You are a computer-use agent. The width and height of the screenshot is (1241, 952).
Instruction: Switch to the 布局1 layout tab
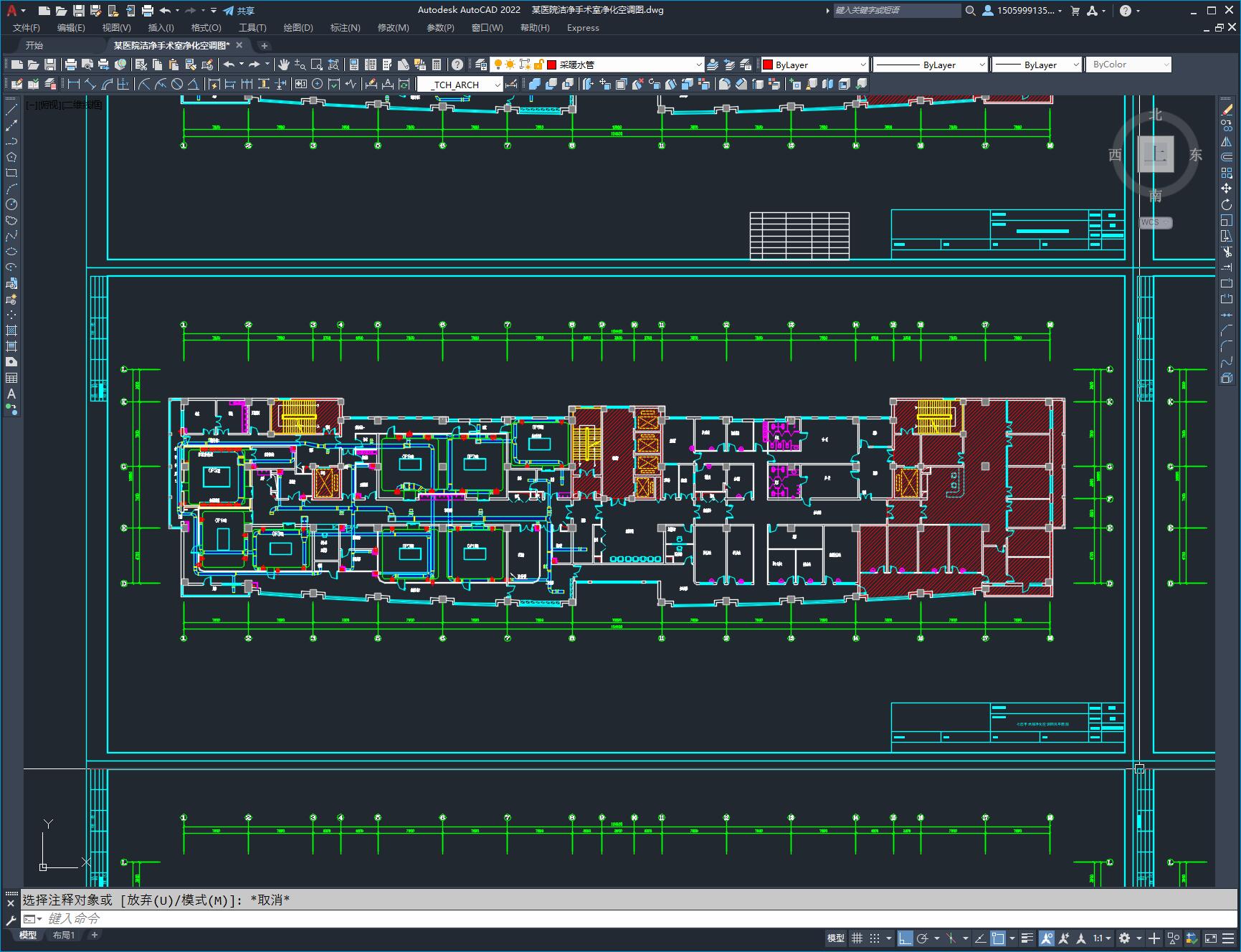click(x=64, y=935)
